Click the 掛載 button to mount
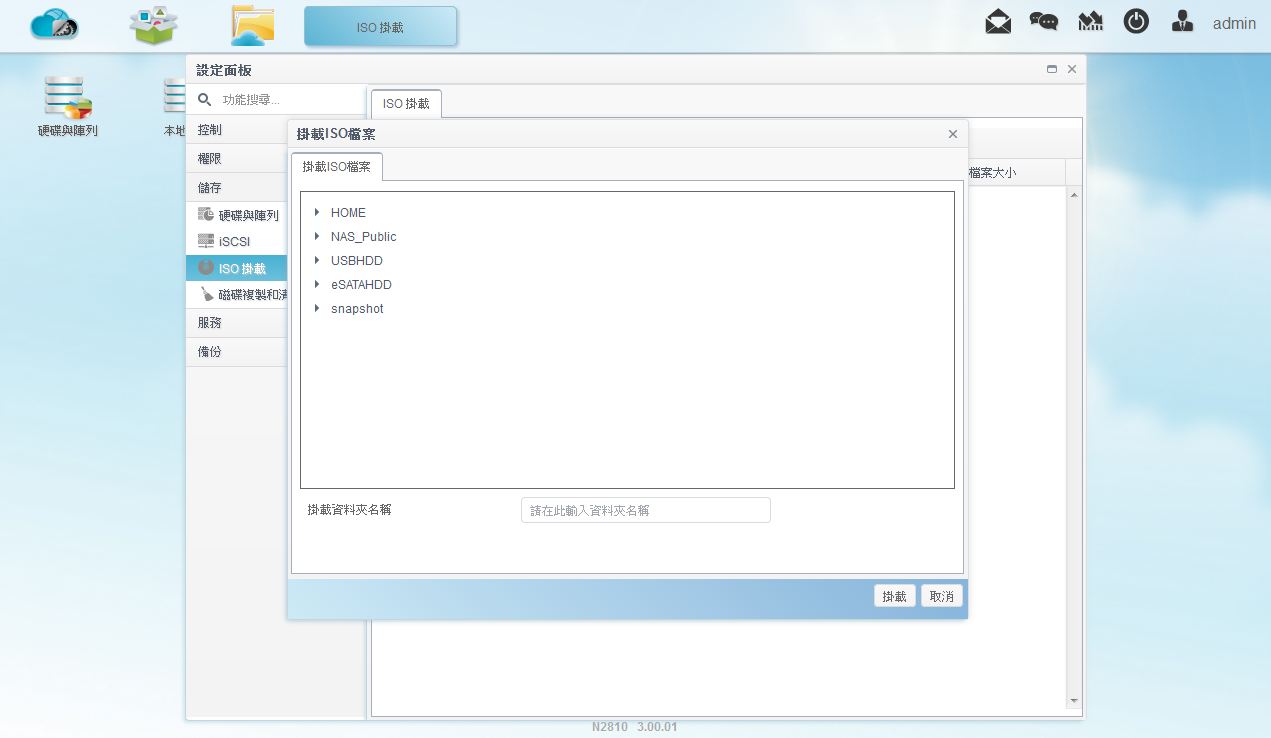The image size is (1271, 738). pos(894,596)
